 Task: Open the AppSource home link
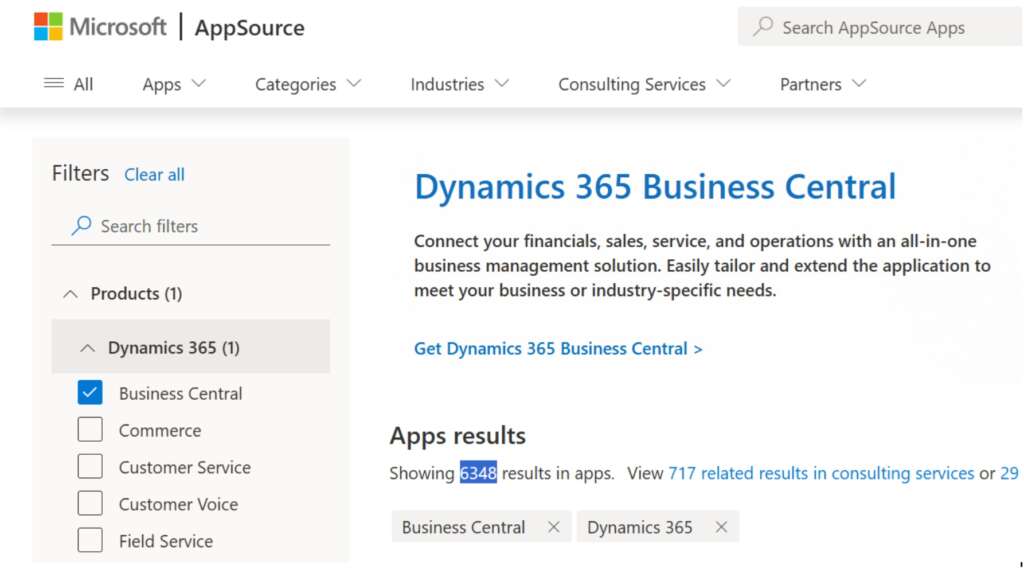(249, 27)
